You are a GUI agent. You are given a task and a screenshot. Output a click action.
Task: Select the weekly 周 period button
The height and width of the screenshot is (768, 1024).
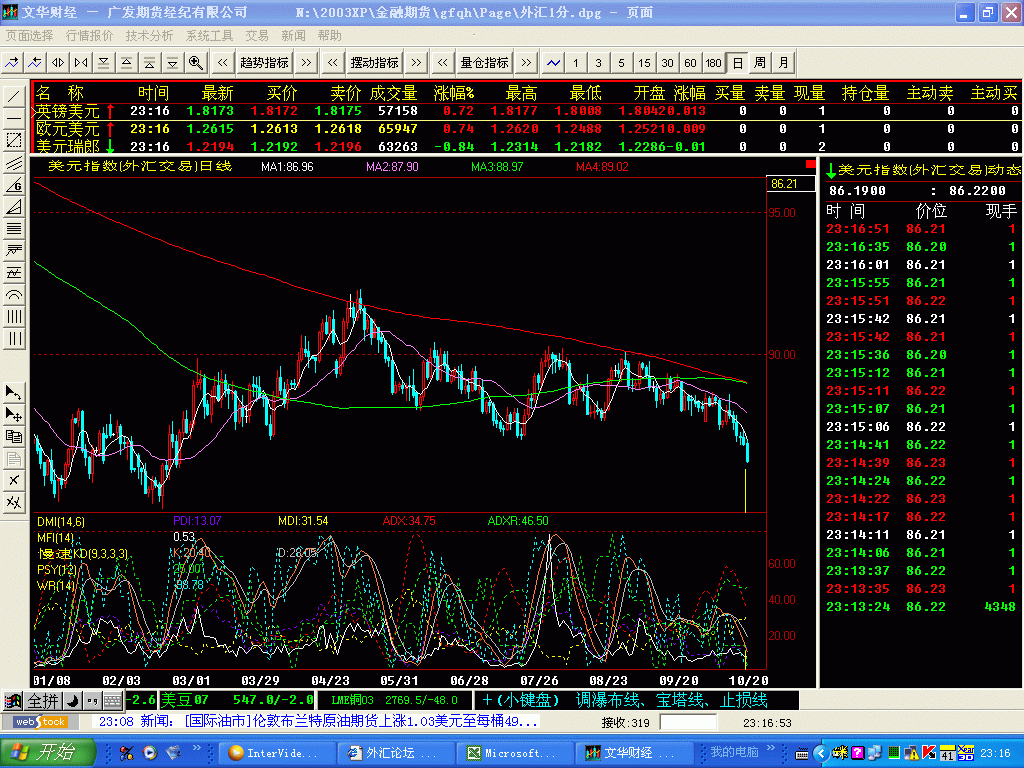pyautogui.click(x=760, y=63)
